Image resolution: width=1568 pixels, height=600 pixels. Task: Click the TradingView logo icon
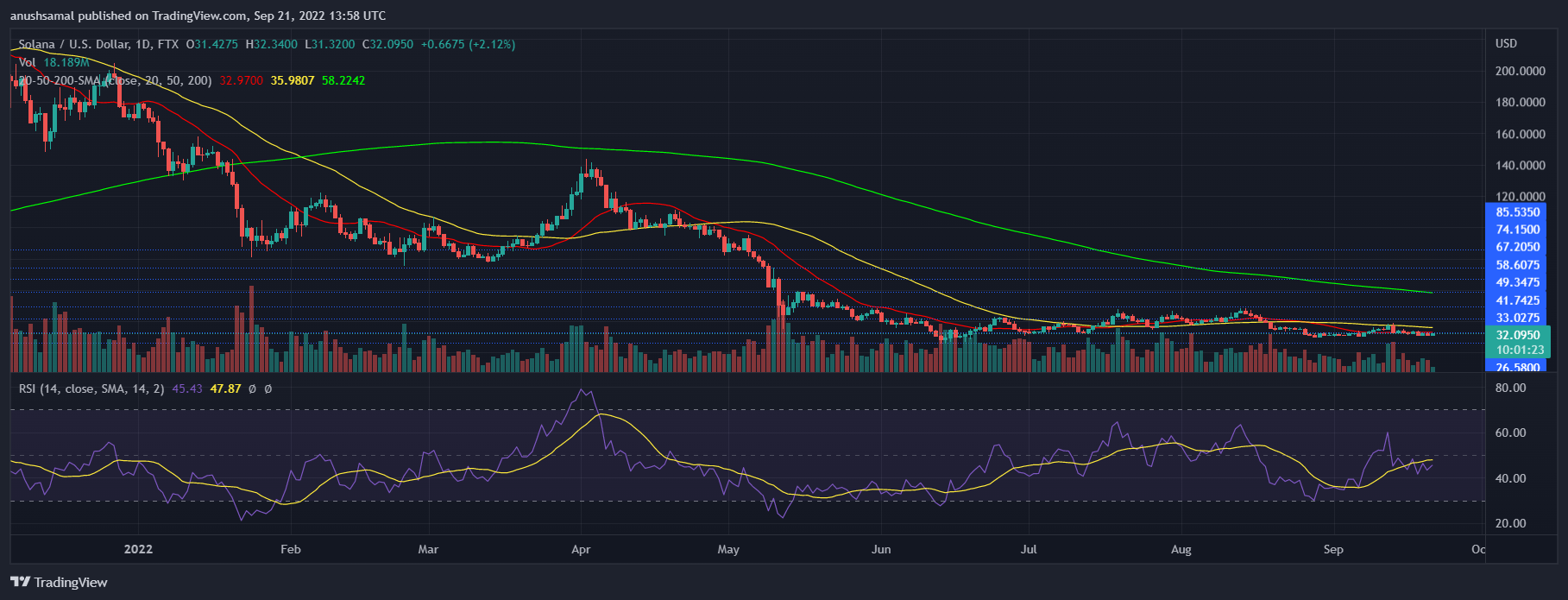click(20, 582)
